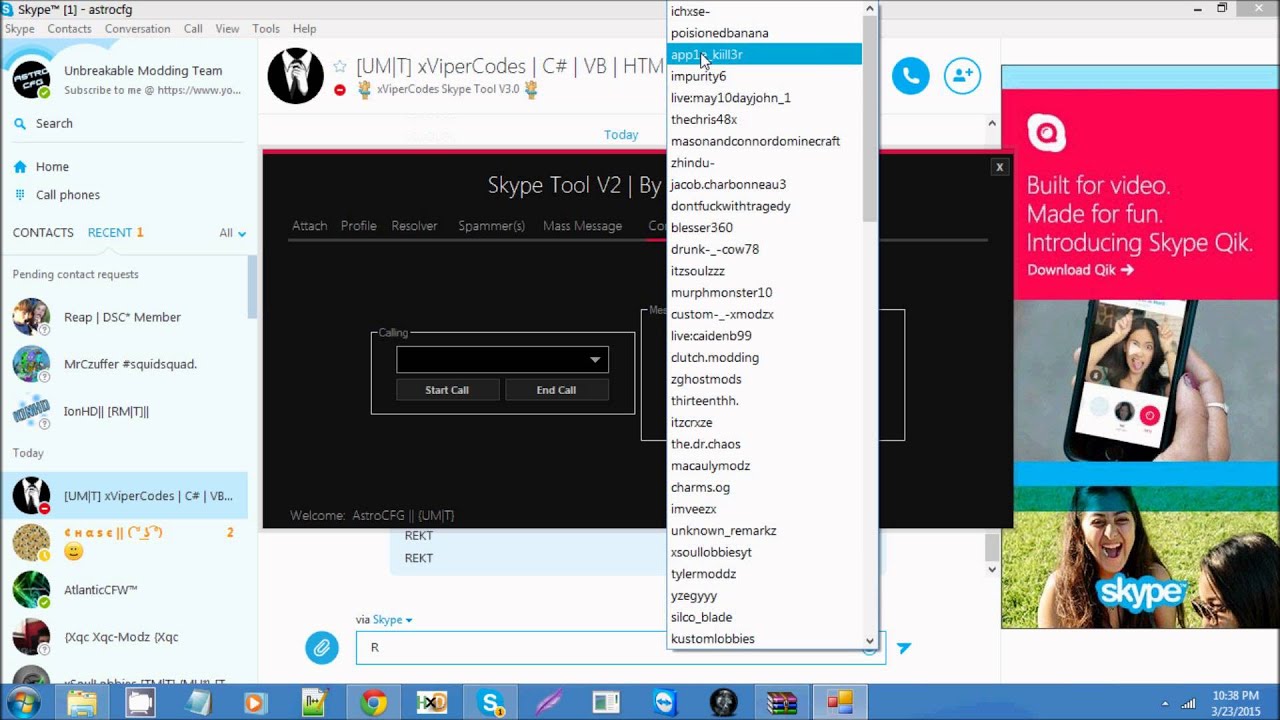Open media player taskbar icon
Screen dimensions: 1280x720
tap(254, 703)
